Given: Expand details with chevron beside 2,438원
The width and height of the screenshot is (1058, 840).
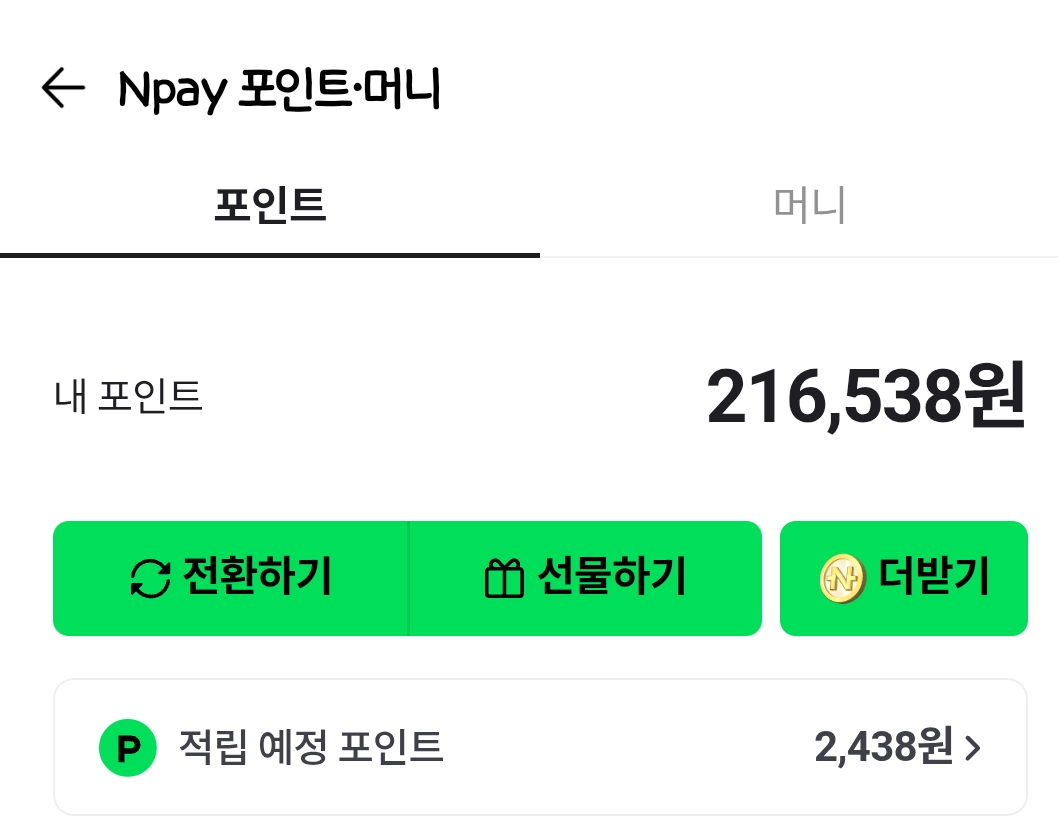Looking at the screenshot, I should (972, 748).
